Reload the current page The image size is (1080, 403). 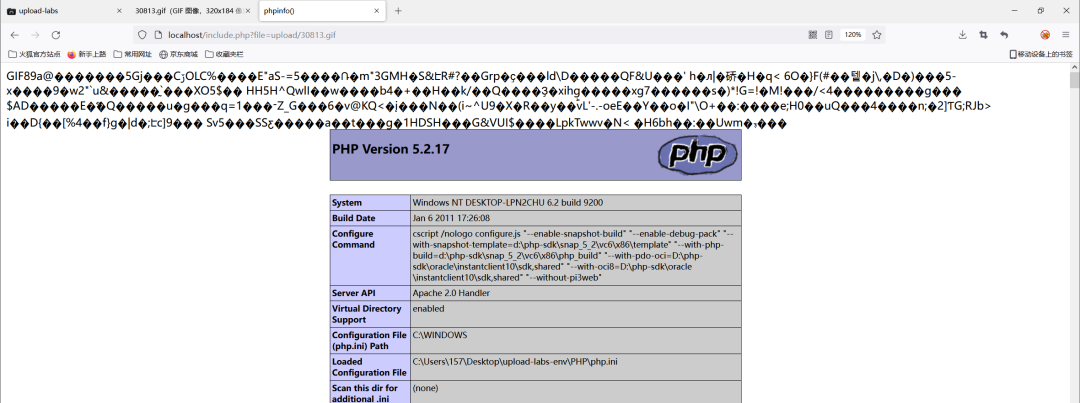click(56, 34)
